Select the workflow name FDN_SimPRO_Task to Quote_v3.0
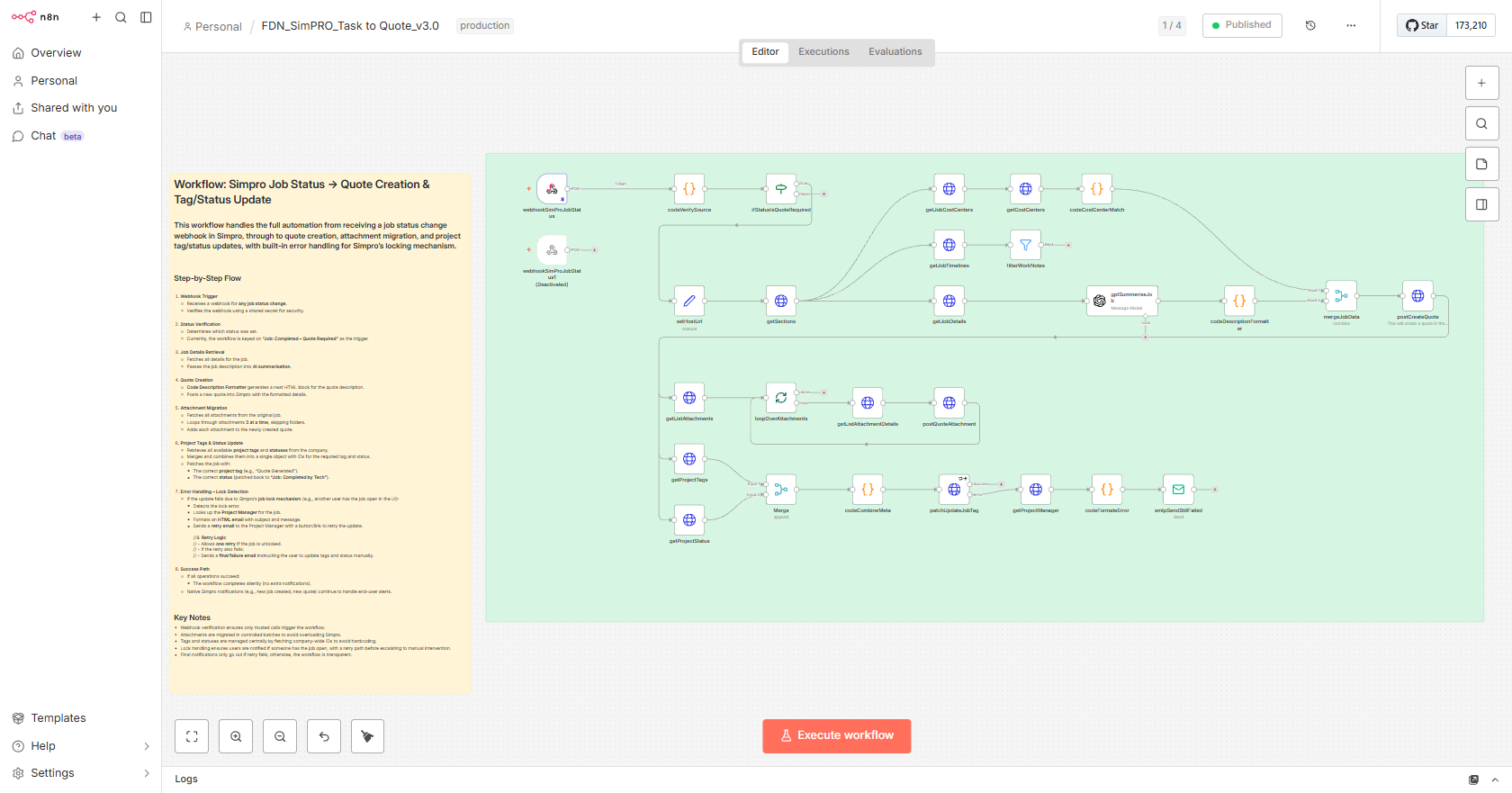The height and width of the screenshot is (793, 1512). (x=350, y=26)
